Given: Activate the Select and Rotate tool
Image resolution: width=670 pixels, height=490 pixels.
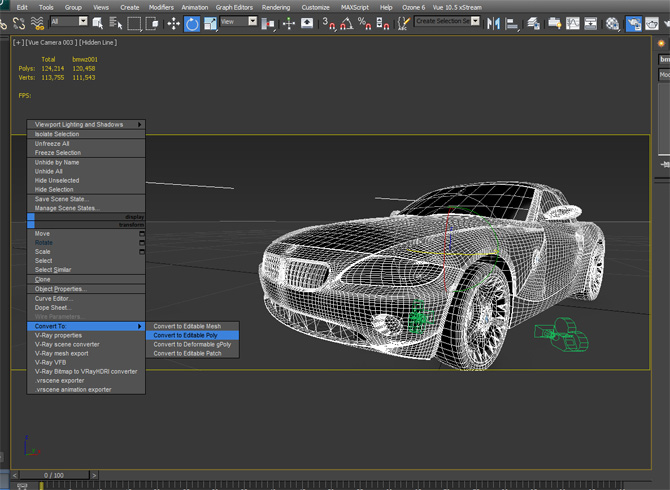Looking at the screenshot, I should [192, 23].
